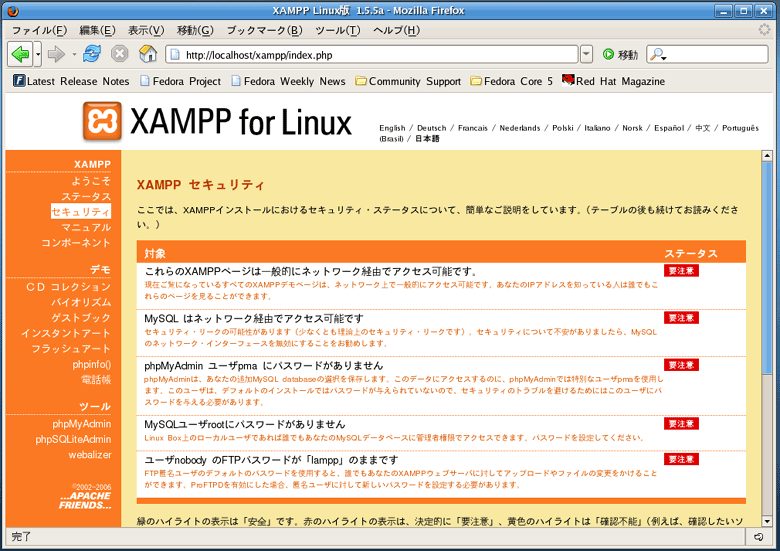
Task: Switch language to 中文
Action: pos(702,128)
